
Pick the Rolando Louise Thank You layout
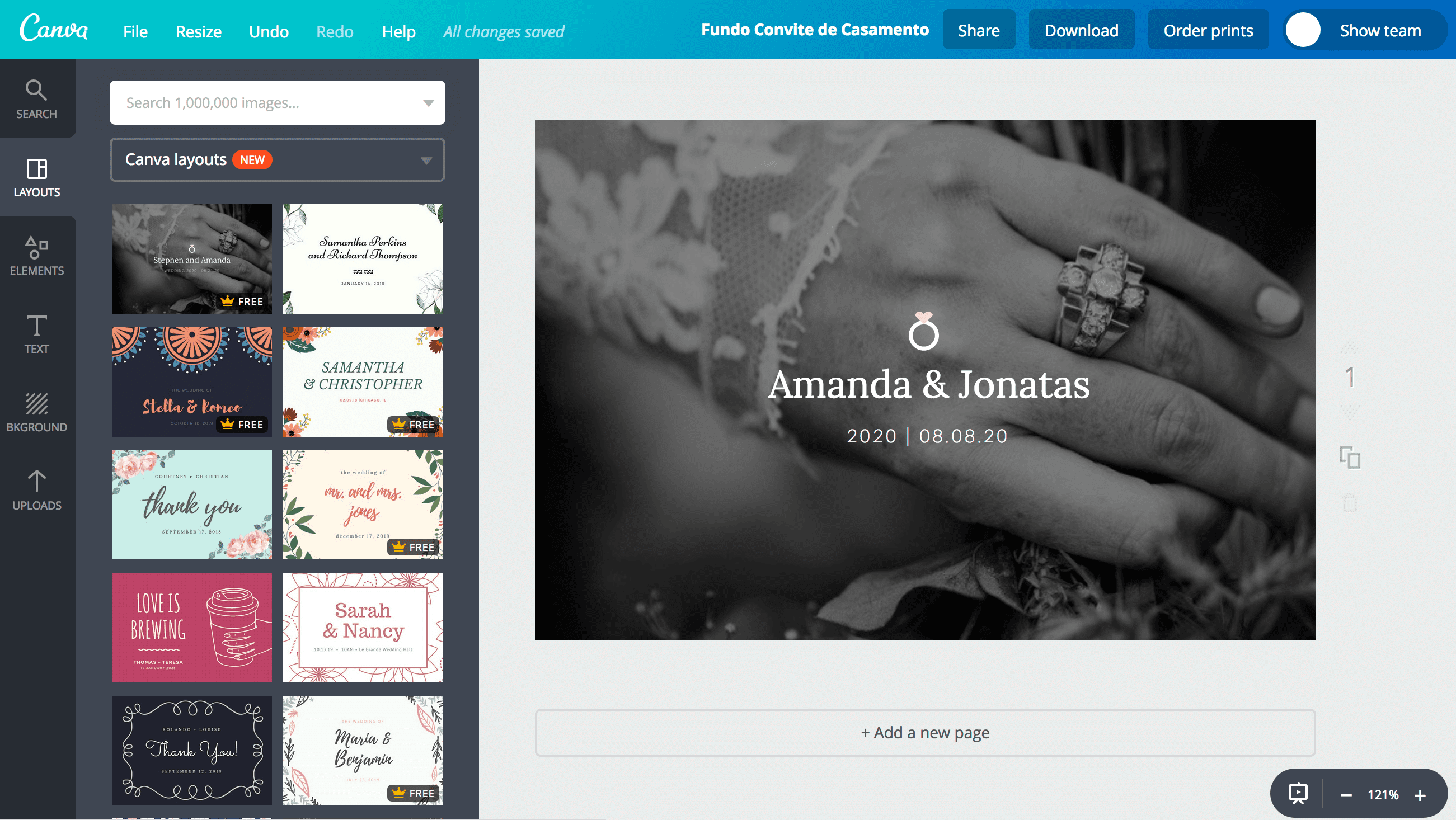(x=191, y=751)
